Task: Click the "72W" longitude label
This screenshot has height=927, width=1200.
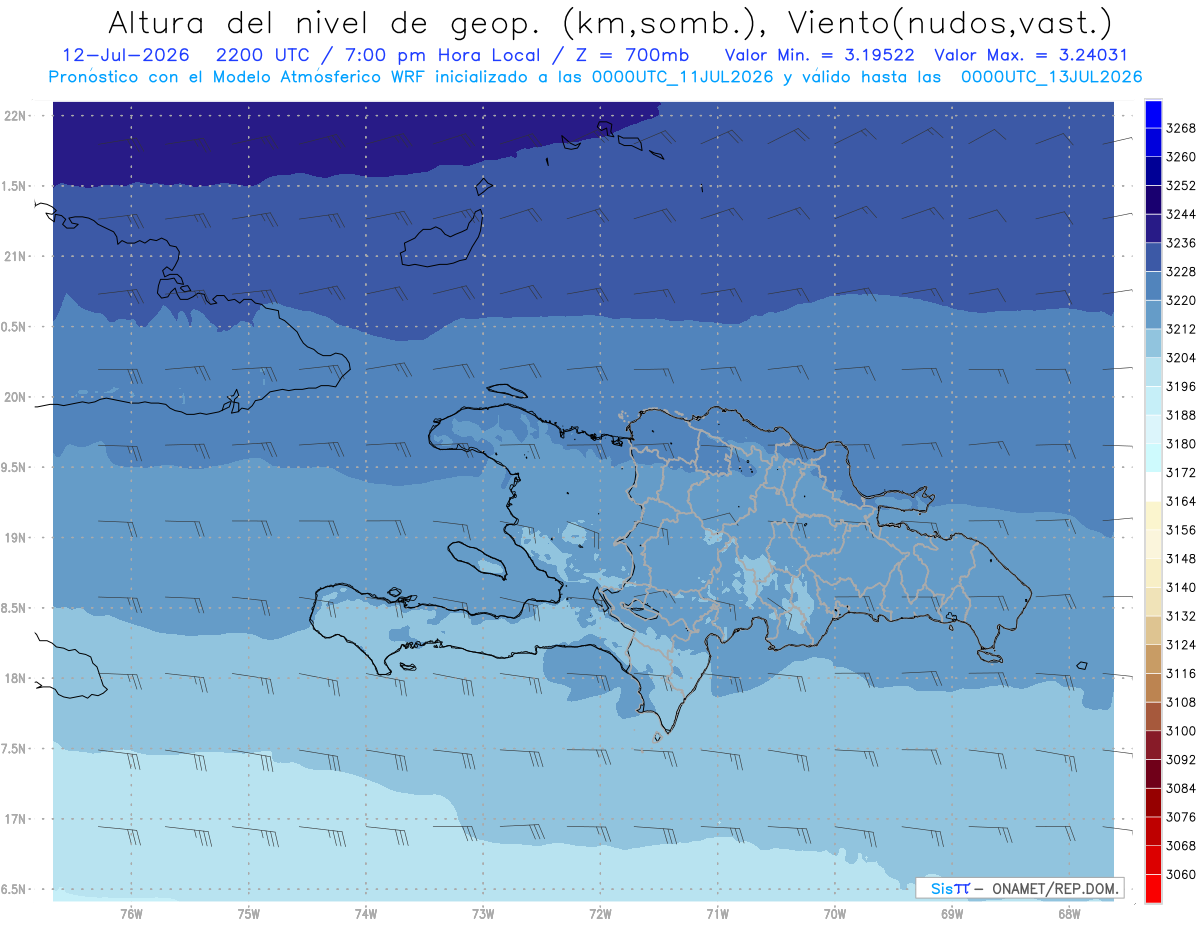Action: point(600,912)
